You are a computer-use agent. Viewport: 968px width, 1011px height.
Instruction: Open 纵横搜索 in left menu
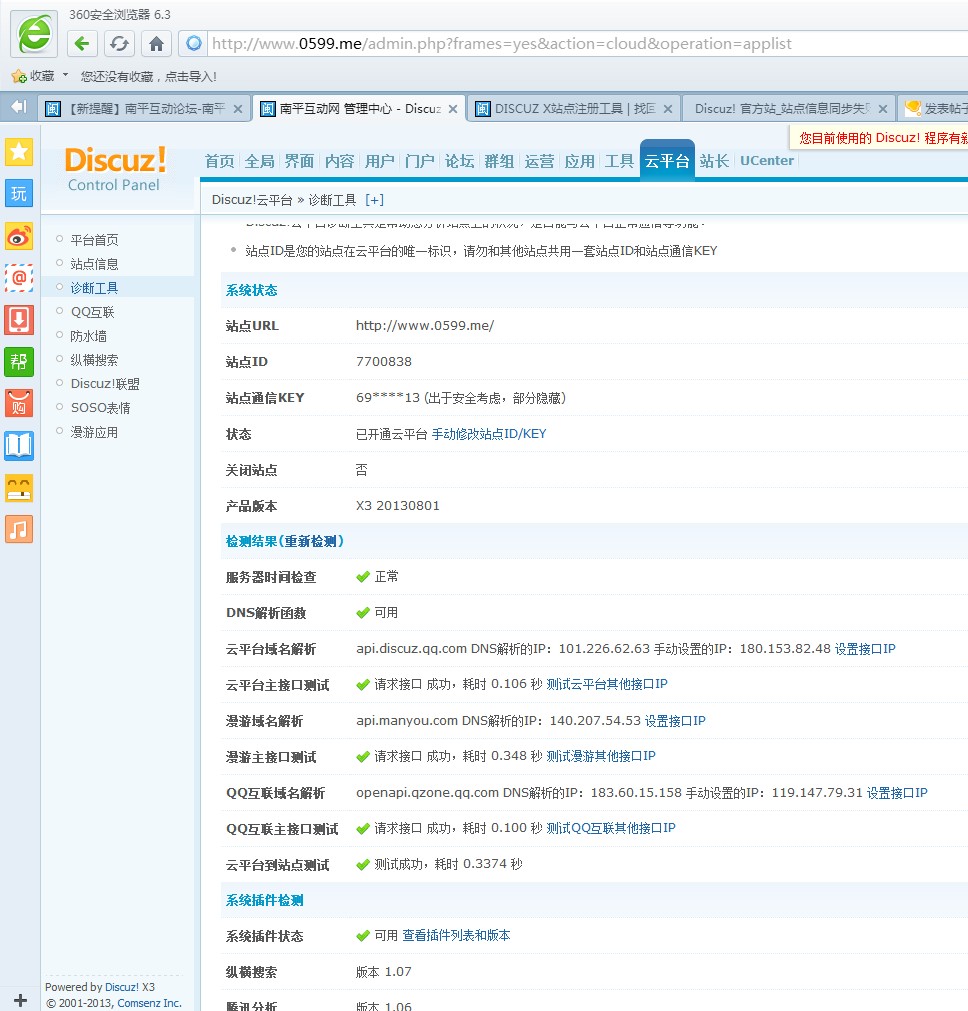click(x=94, y=360)
